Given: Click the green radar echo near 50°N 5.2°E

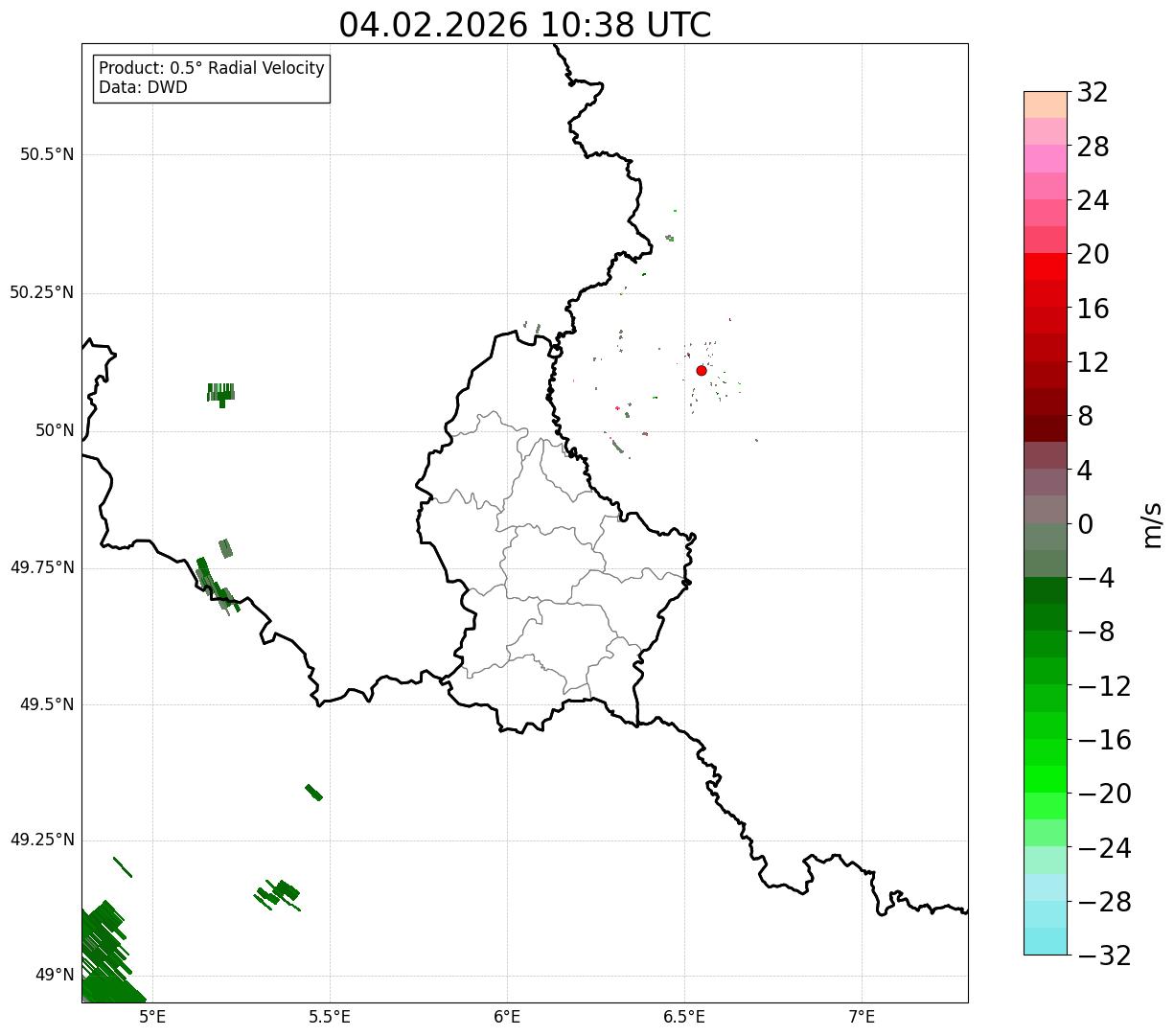Looking at the screenshot, I should coord(221,394).
